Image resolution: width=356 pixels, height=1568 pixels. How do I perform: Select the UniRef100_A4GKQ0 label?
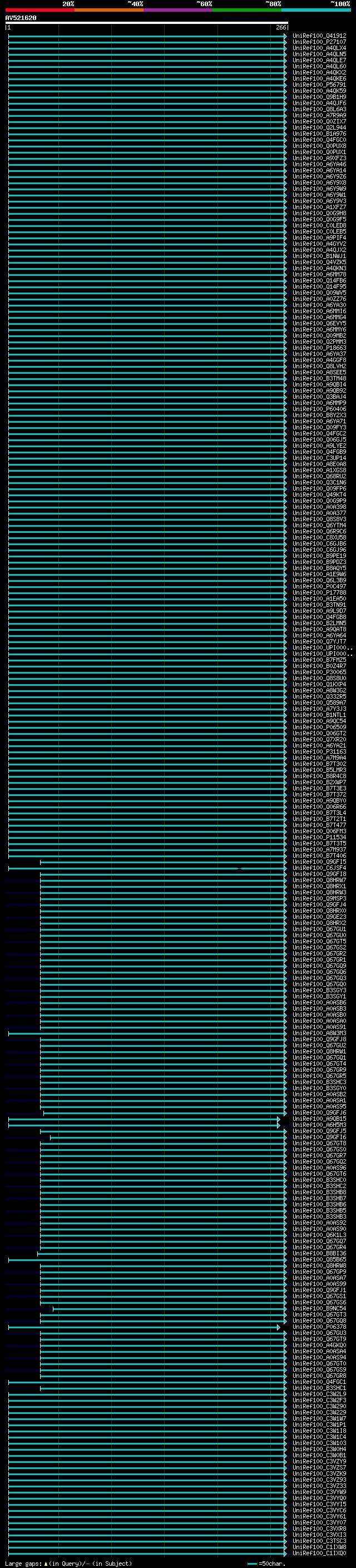[x=319, y=1346]
